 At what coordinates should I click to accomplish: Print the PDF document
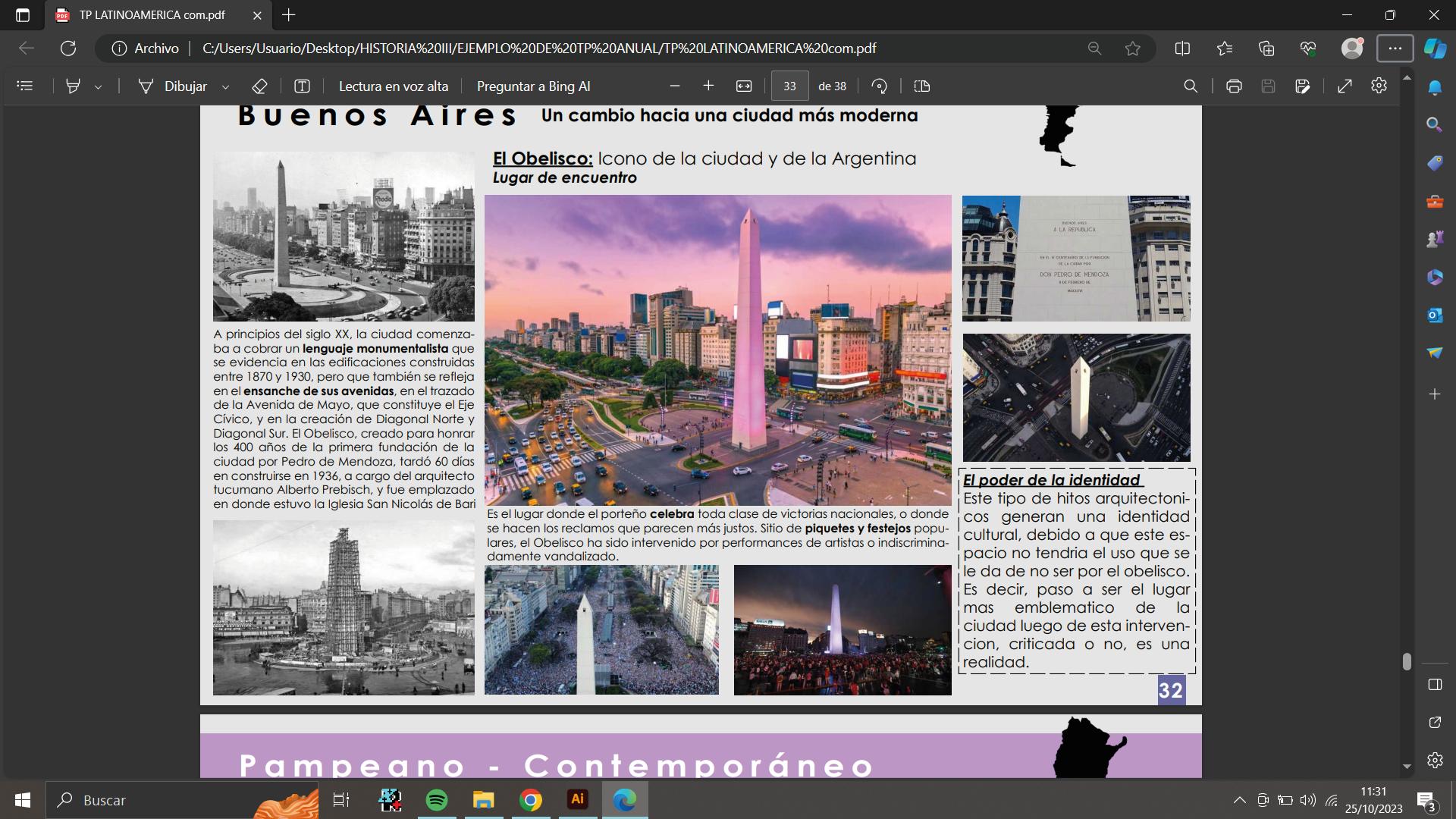tap(1234, 86)
